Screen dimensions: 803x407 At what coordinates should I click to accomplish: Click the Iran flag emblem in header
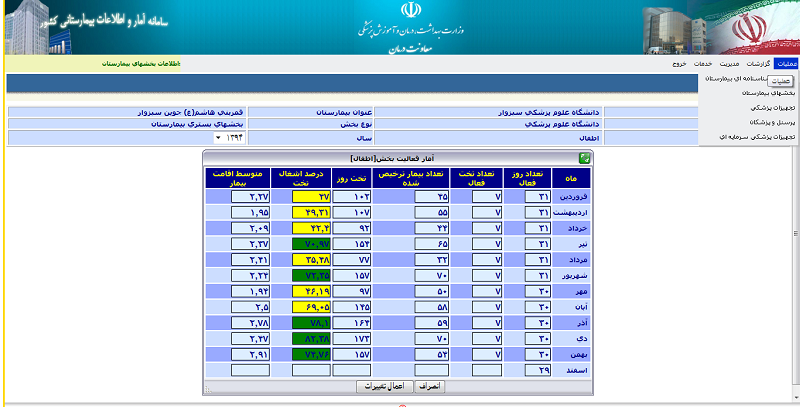click(x=762, y=29)
